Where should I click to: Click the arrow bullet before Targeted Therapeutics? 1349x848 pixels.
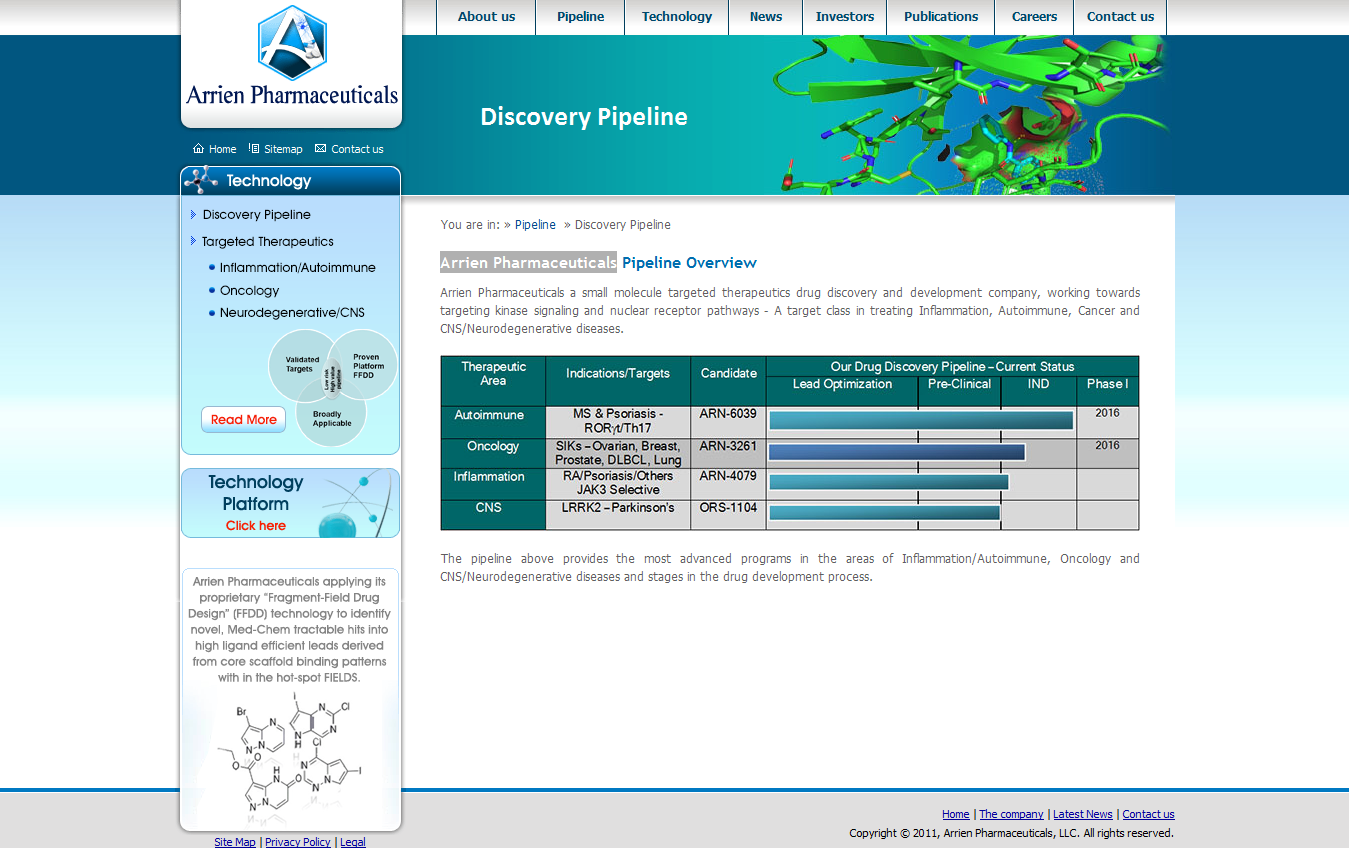pyautogui.click(x=193, y=240)
